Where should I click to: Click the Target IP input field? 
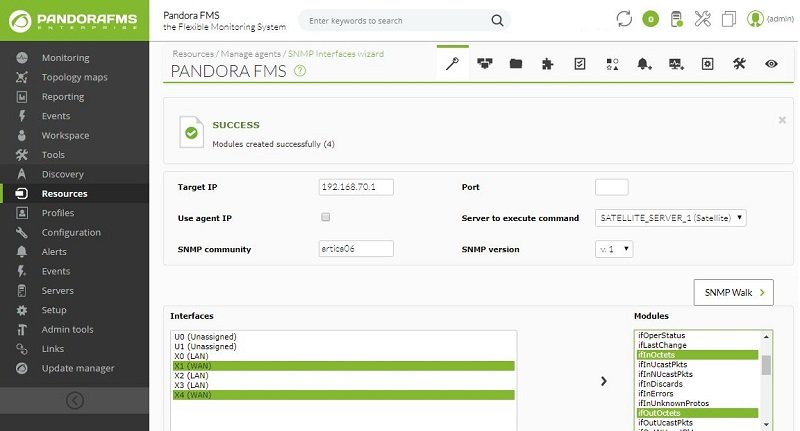tap(356, 187)
